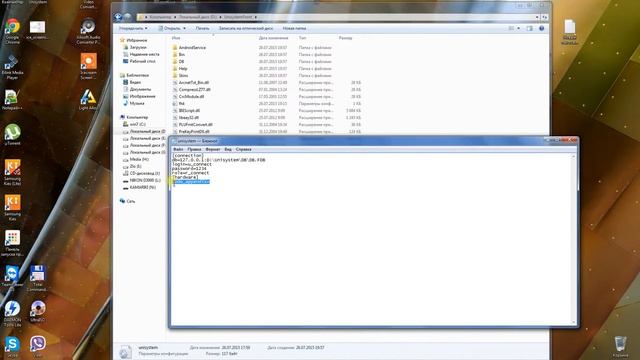Image resolution: width=640 pixels, height=360 pixels.
Task: Toggle Explorer preview pane icon
Action: (529, 28)
